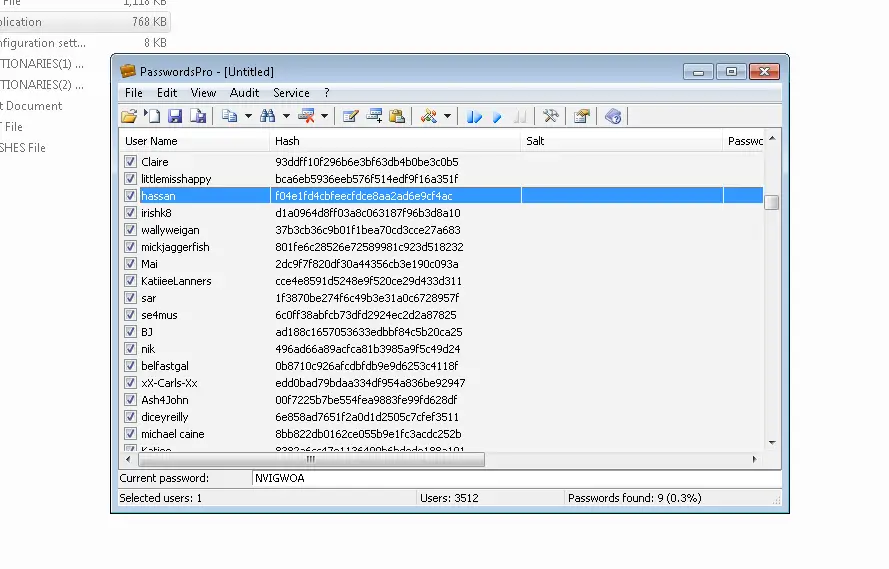Click the horizontal scrollbar right arrow
Viewport: 889px width, 569px height.
click(x=755, y=459)
